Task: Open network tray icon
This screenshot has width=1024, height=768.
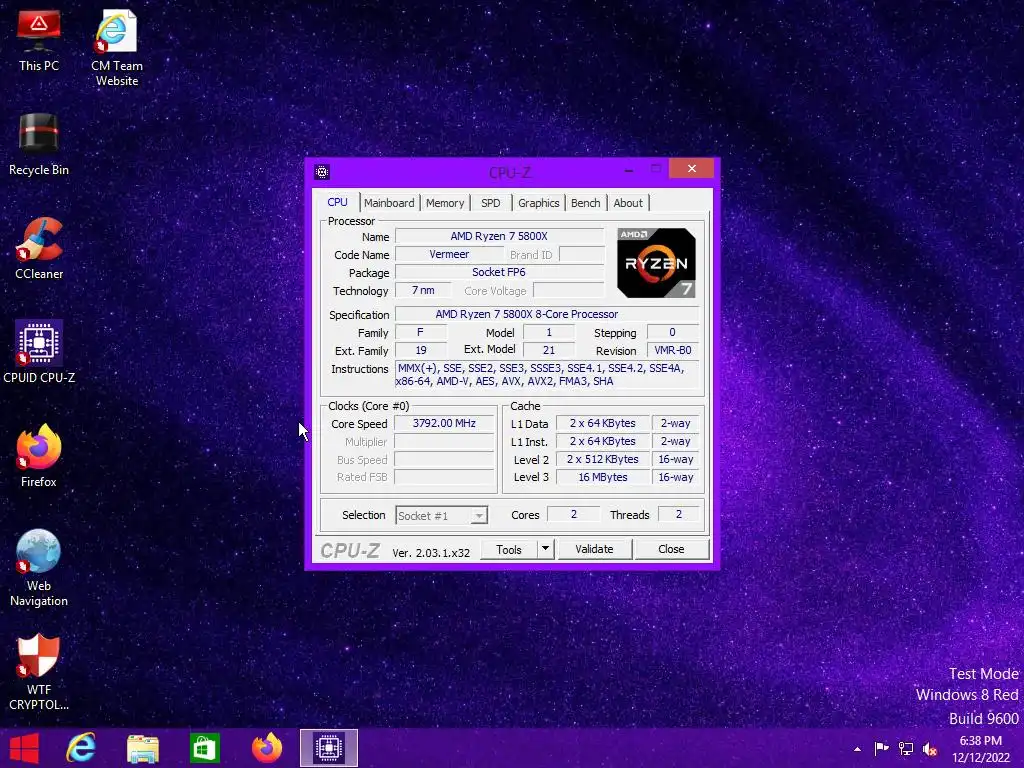Action: coord(906,748)
